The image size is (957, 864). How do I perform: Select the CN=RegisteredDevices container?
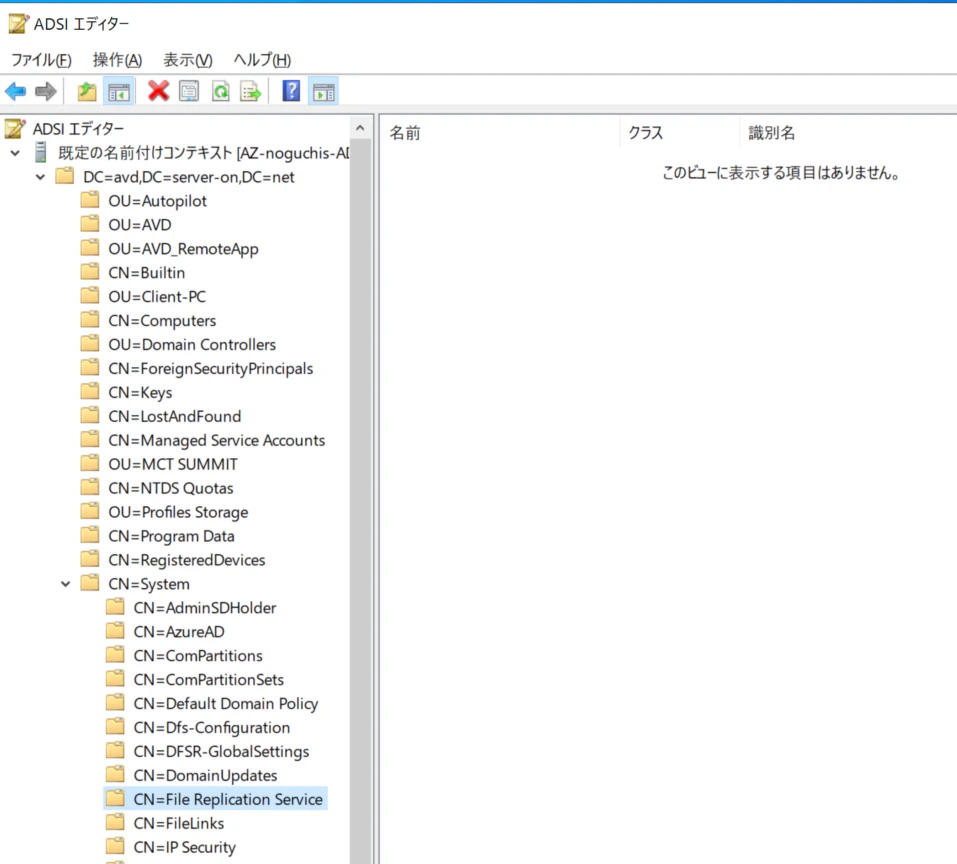pos(187,560)
